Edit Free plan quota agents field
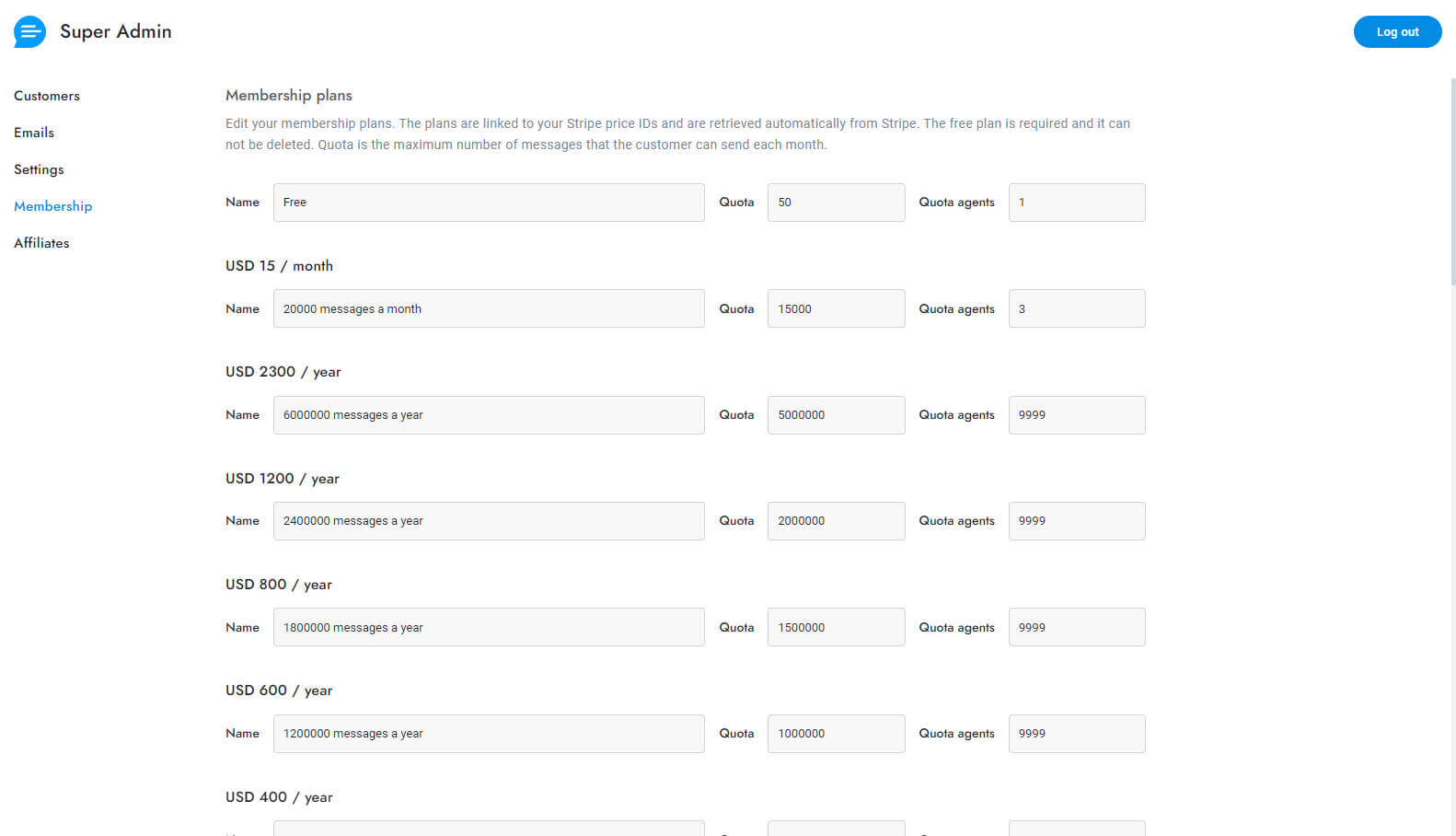 pyautogui.click(x=1076, y=203)
